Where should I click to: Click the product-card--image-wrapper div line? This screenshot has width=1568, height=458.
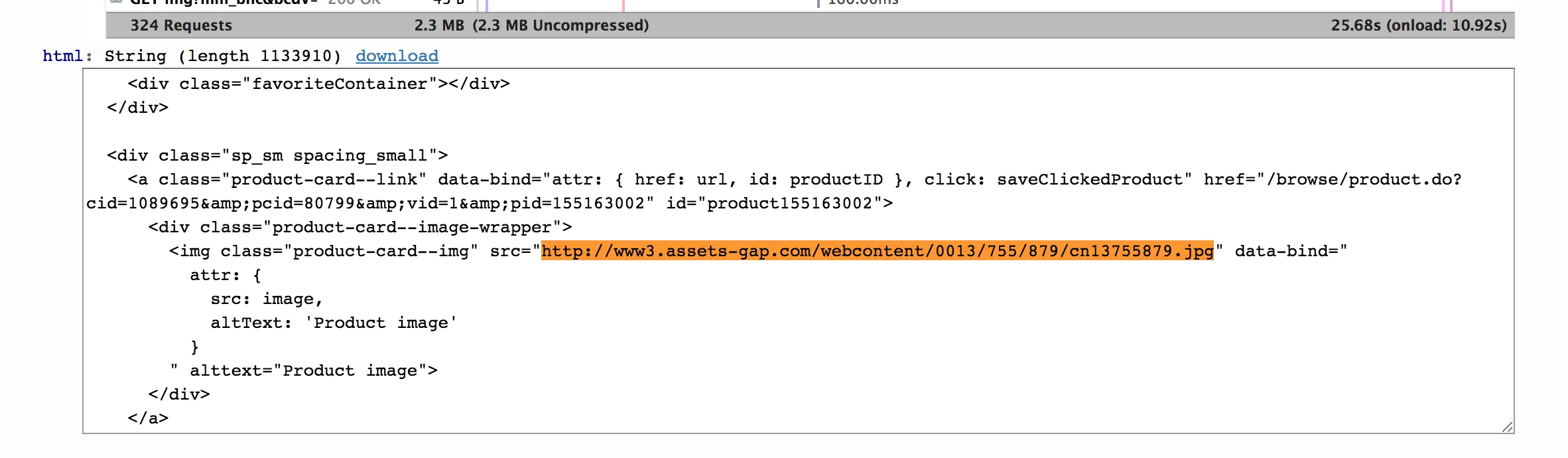(359, 227)
